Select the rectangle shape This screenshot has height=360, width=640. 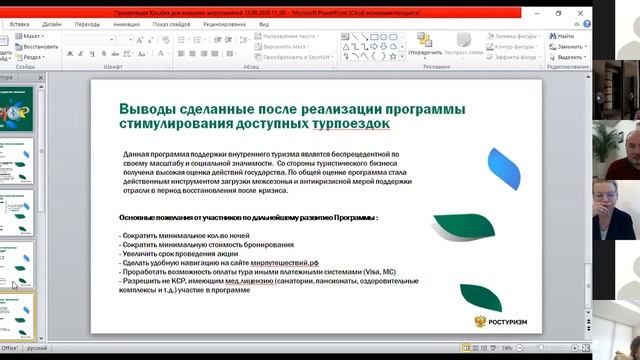374,37
